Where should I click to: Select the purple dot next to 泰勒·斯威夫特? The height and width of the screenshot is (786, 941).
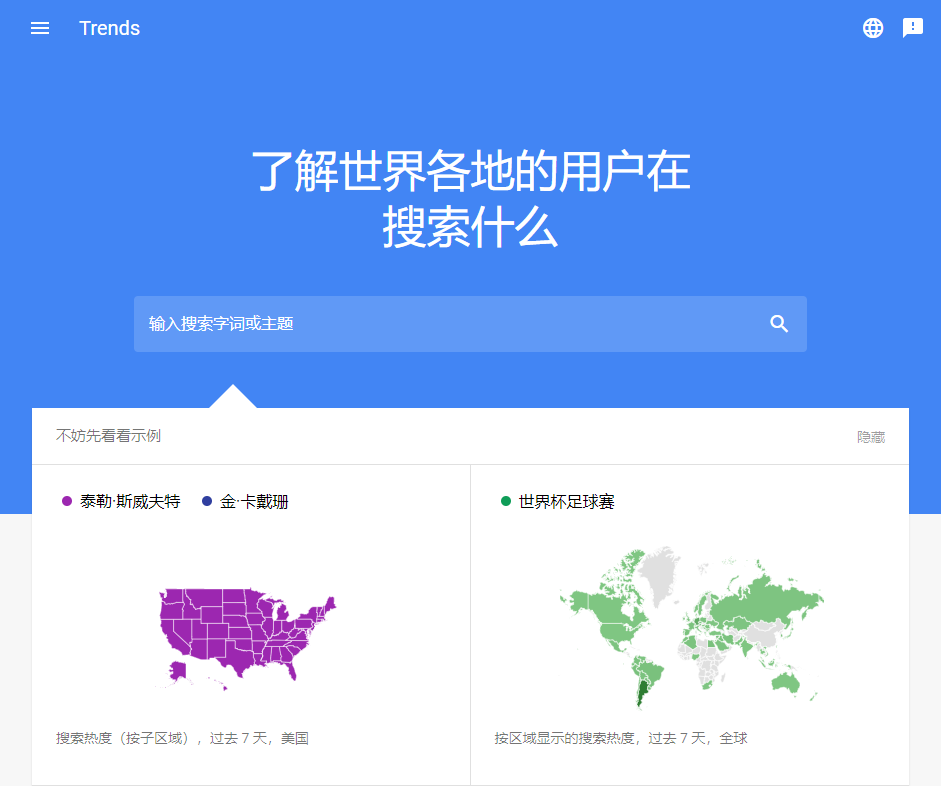[67, 500]
